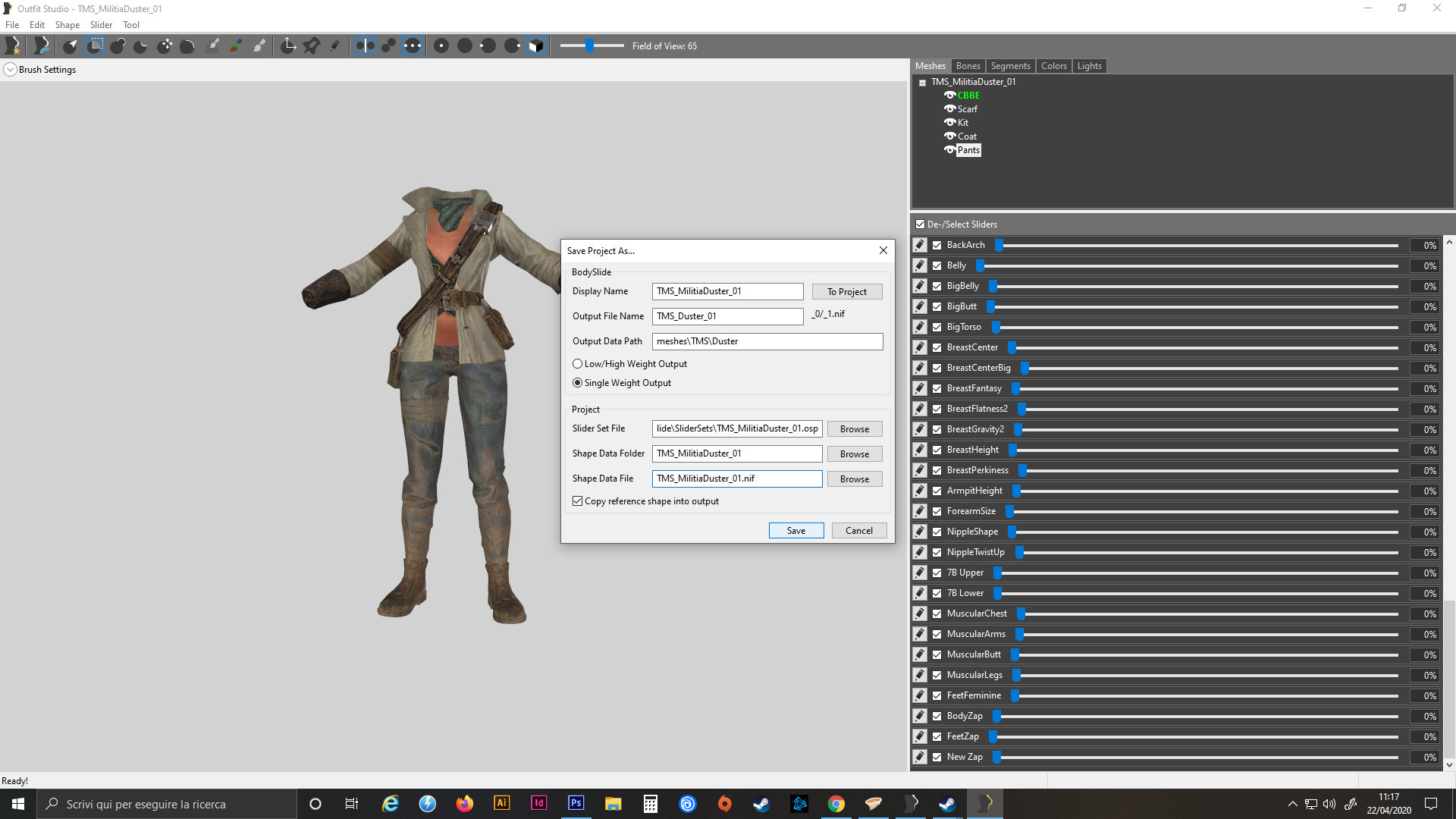Switch to the Bones tab
The height and width of the screenshot is (819, 1456).
[968, 66]
